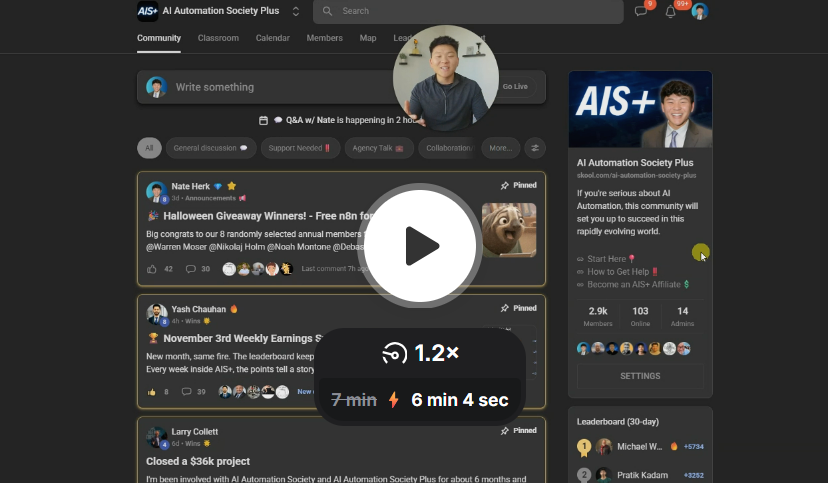Change the 1.2× playback speed
Viewport: 828px width, 483px height.
coord(420,353)
